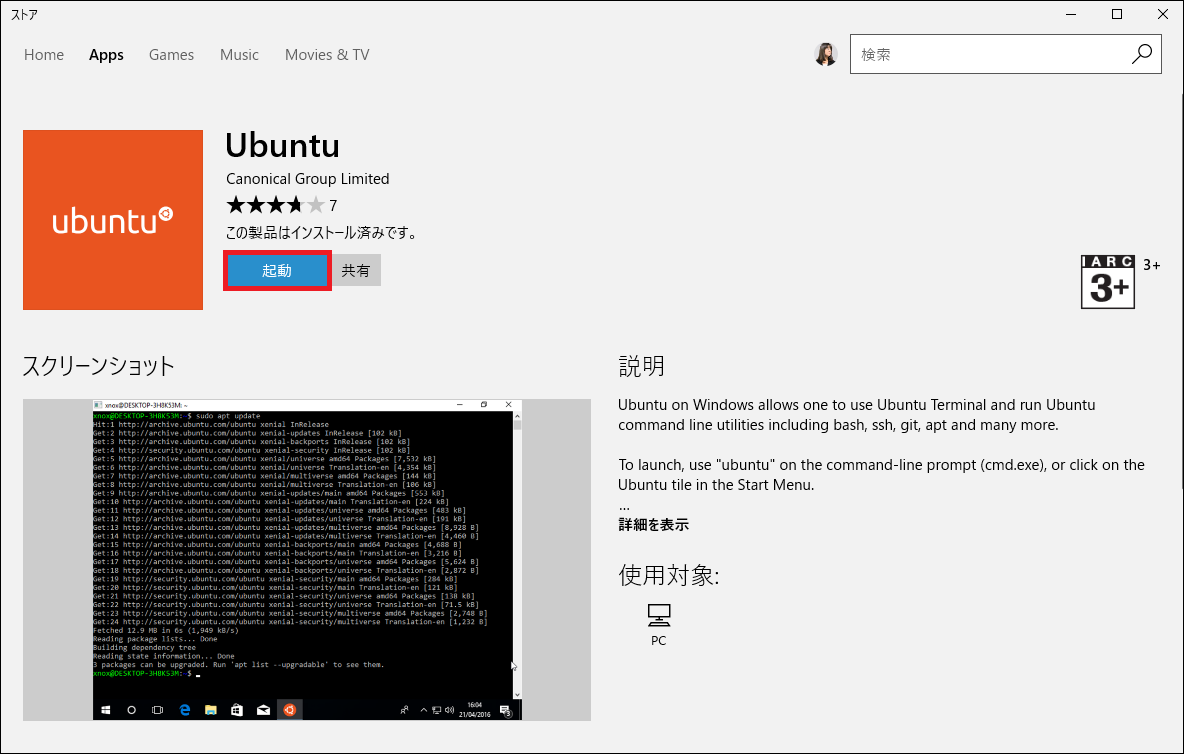The image size is (1184, 754).
Task: Open the Movies & TV tab
Action: 327,55
